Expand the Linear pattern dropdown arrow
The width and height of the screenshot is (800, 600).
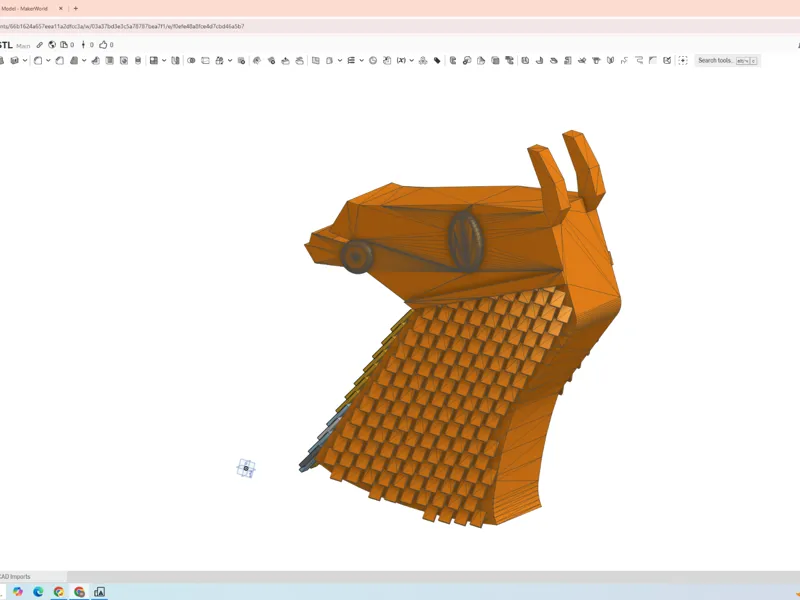coord(164,60)
